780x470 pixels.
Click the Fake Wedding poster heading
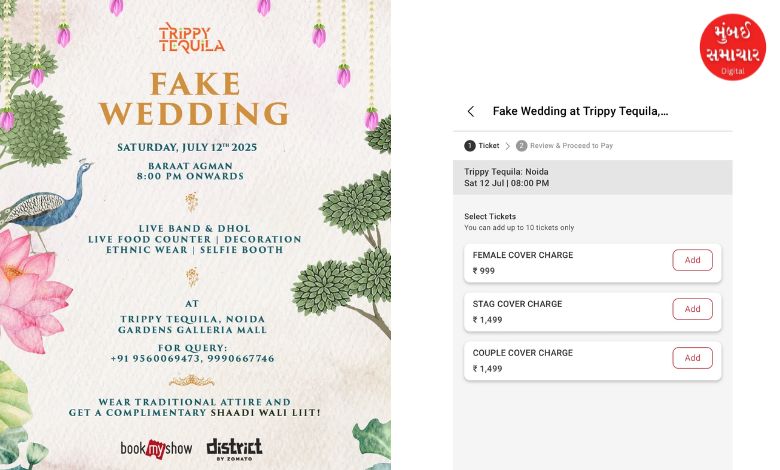click(x=195, y=98)
